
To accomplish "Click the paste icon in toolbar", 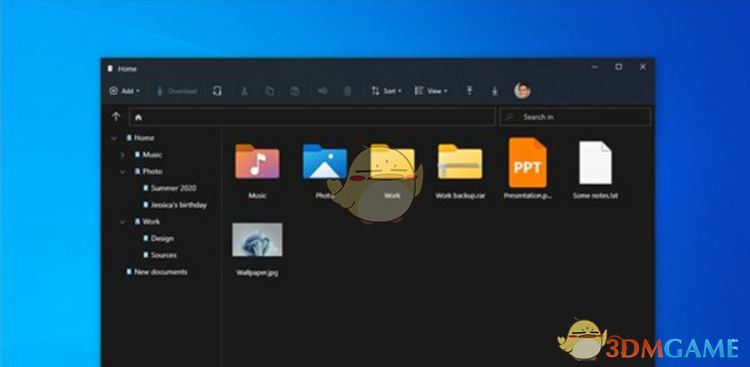I will (x=295, y=91).
